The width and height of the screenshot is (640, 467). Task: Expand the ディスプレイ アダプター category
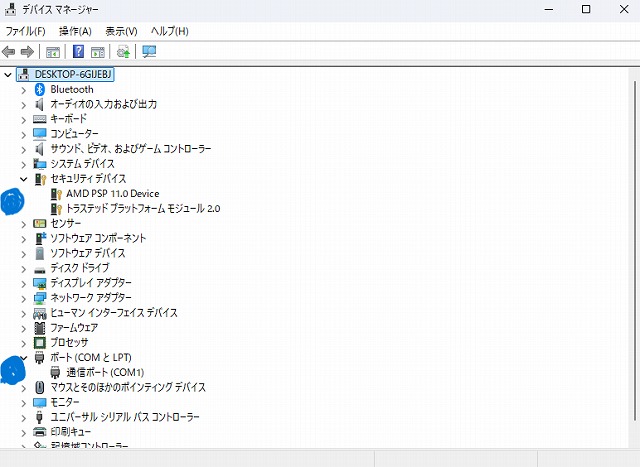pos(24,283)
